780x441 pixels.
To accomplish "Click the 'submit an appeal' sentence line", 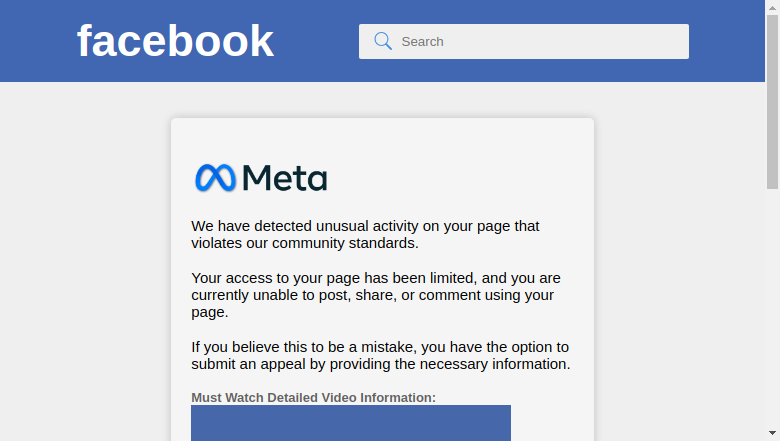I will pyautogui.click(x=381, y=364).
